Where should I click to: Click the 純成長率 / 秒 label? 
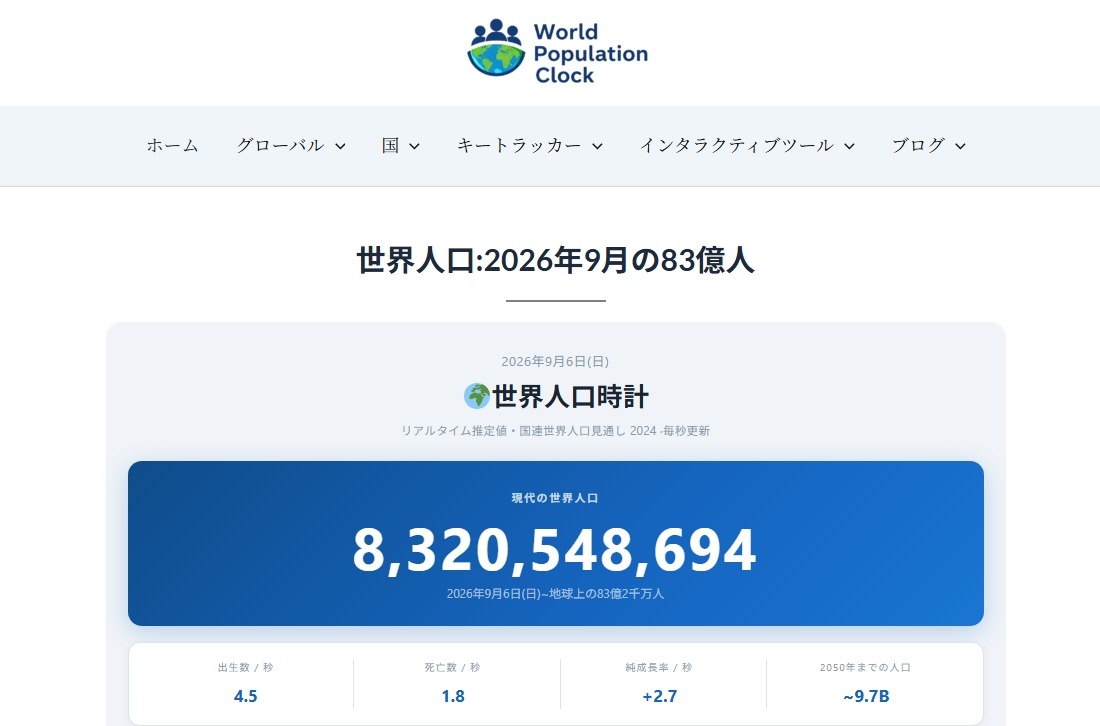659,667
